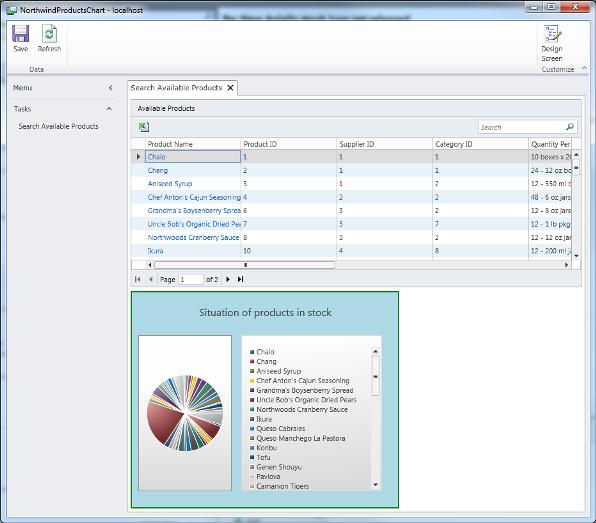Click the pie chart
The image size is (596, 523).
[x=185, y=413]
